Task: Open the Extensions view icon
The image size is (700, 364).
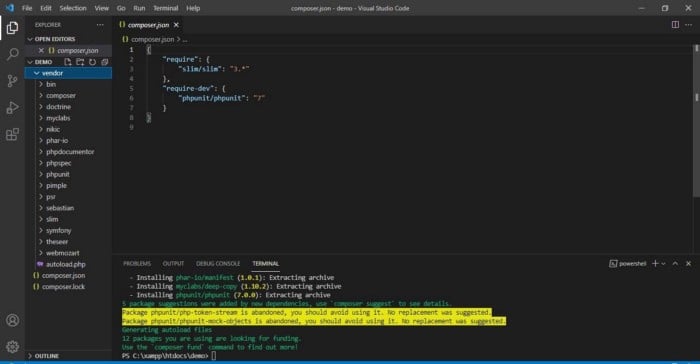Action: [12, 134]
